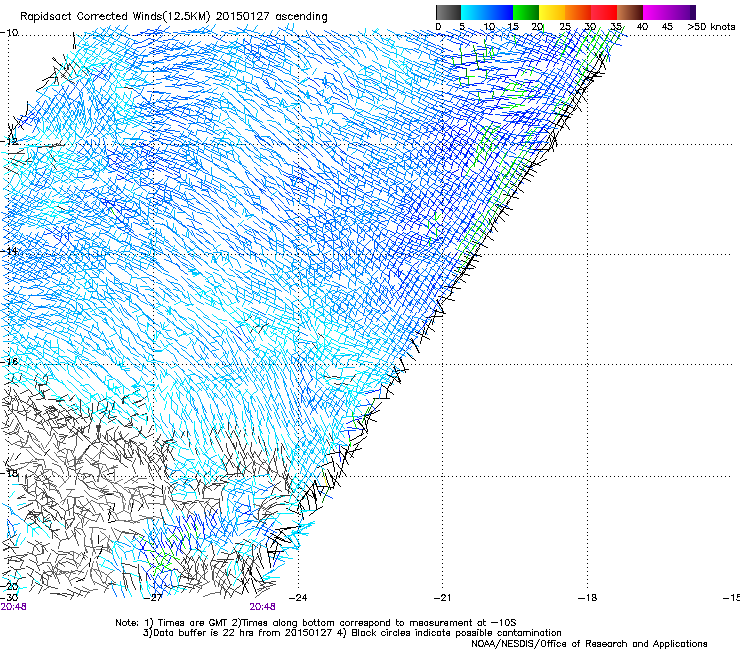Select the red 30-35 knots legend segment

(x=604, y=12)
